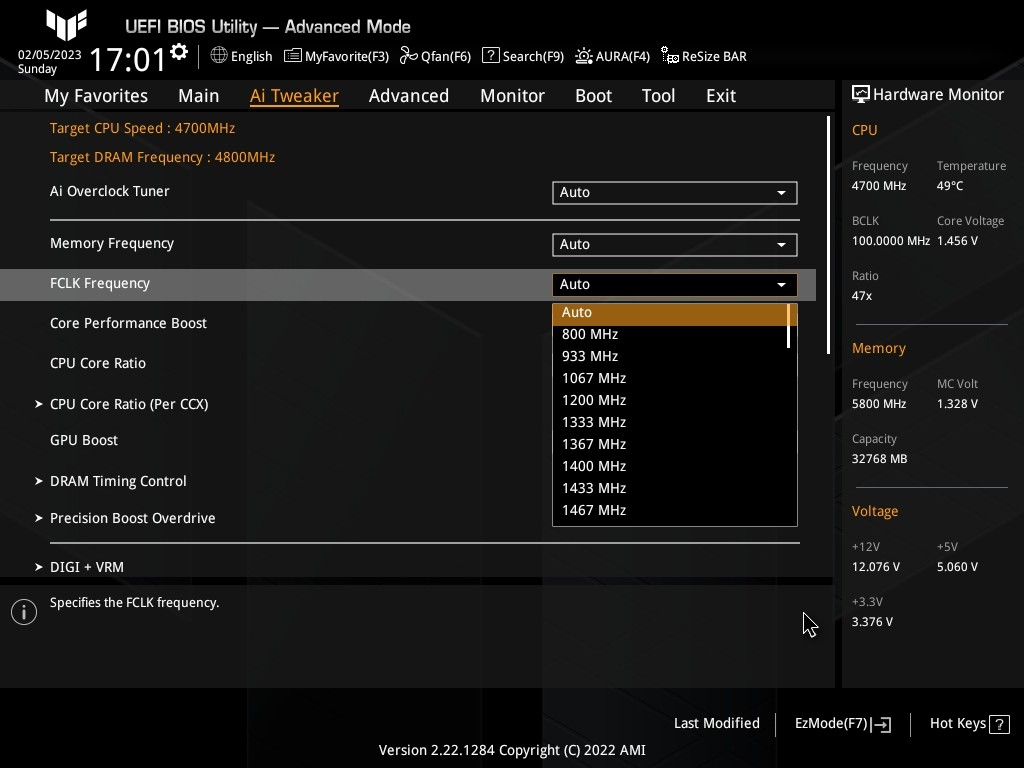Click the FCLK dropdown list scrollbar thumb
1024x768 pixels.
coord(789,326)
